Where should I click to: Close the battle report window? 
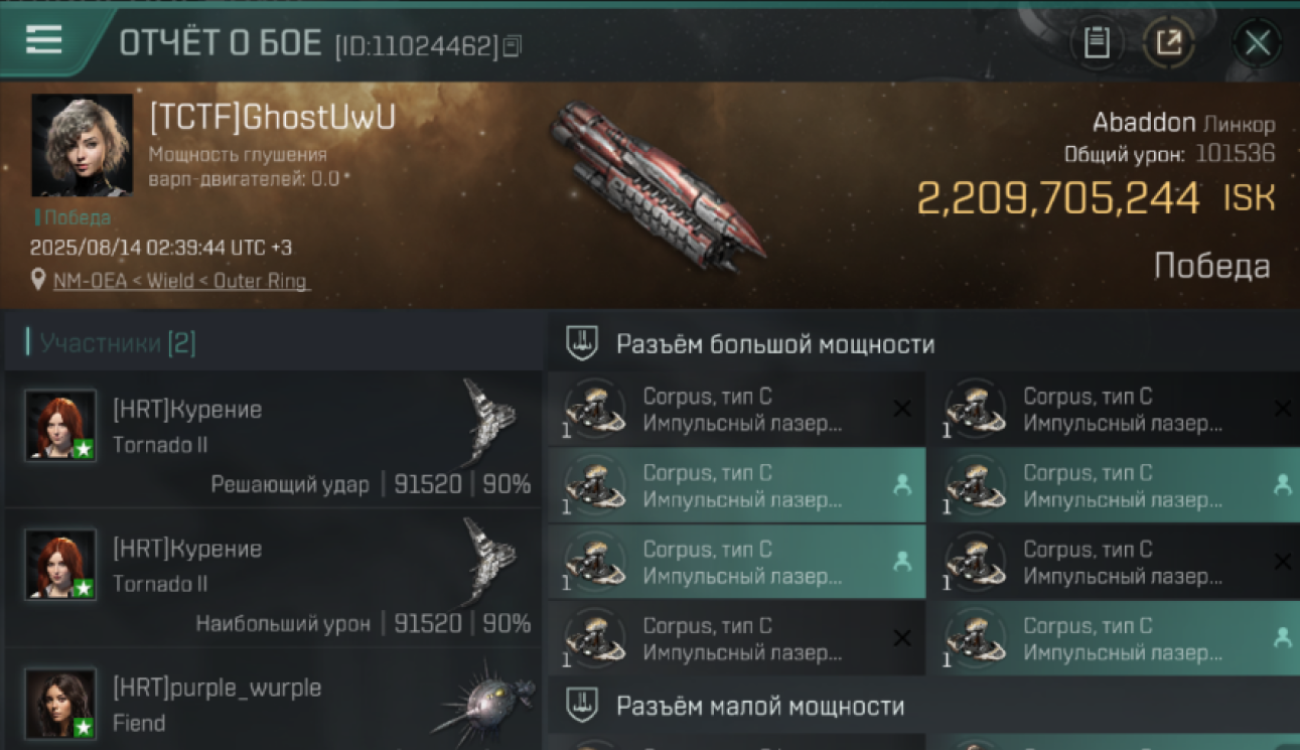[x=1257, y=43]
